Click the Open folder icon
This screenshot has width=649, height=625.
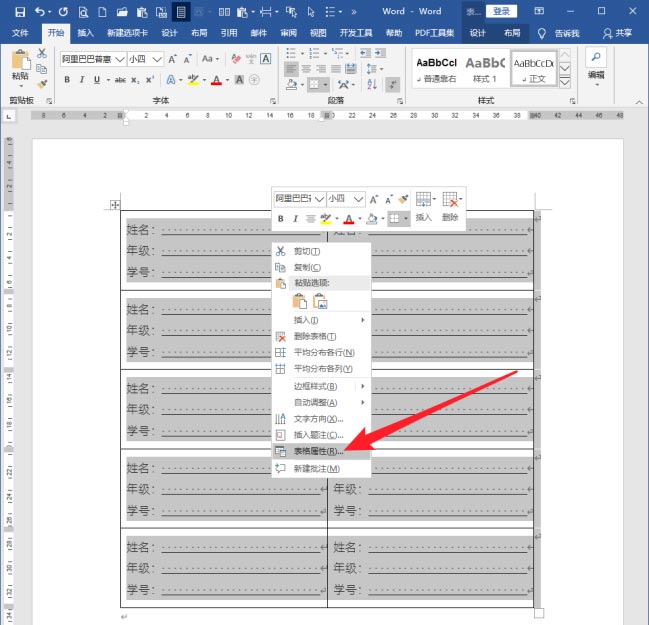pyautogui.click(x=122, y=12)
